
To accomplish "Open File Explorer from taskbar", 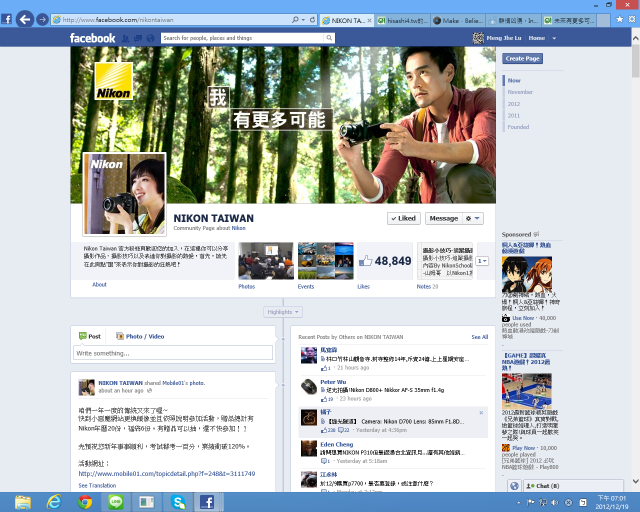I will tap(23, 502).
